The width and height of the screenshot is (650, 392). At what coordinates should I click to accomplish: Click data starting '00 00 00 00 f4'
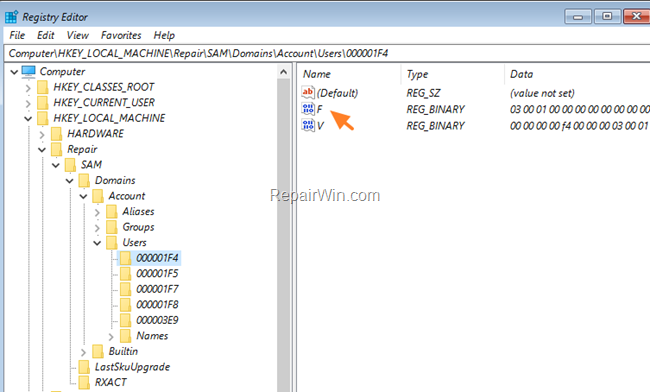(580, 126)
